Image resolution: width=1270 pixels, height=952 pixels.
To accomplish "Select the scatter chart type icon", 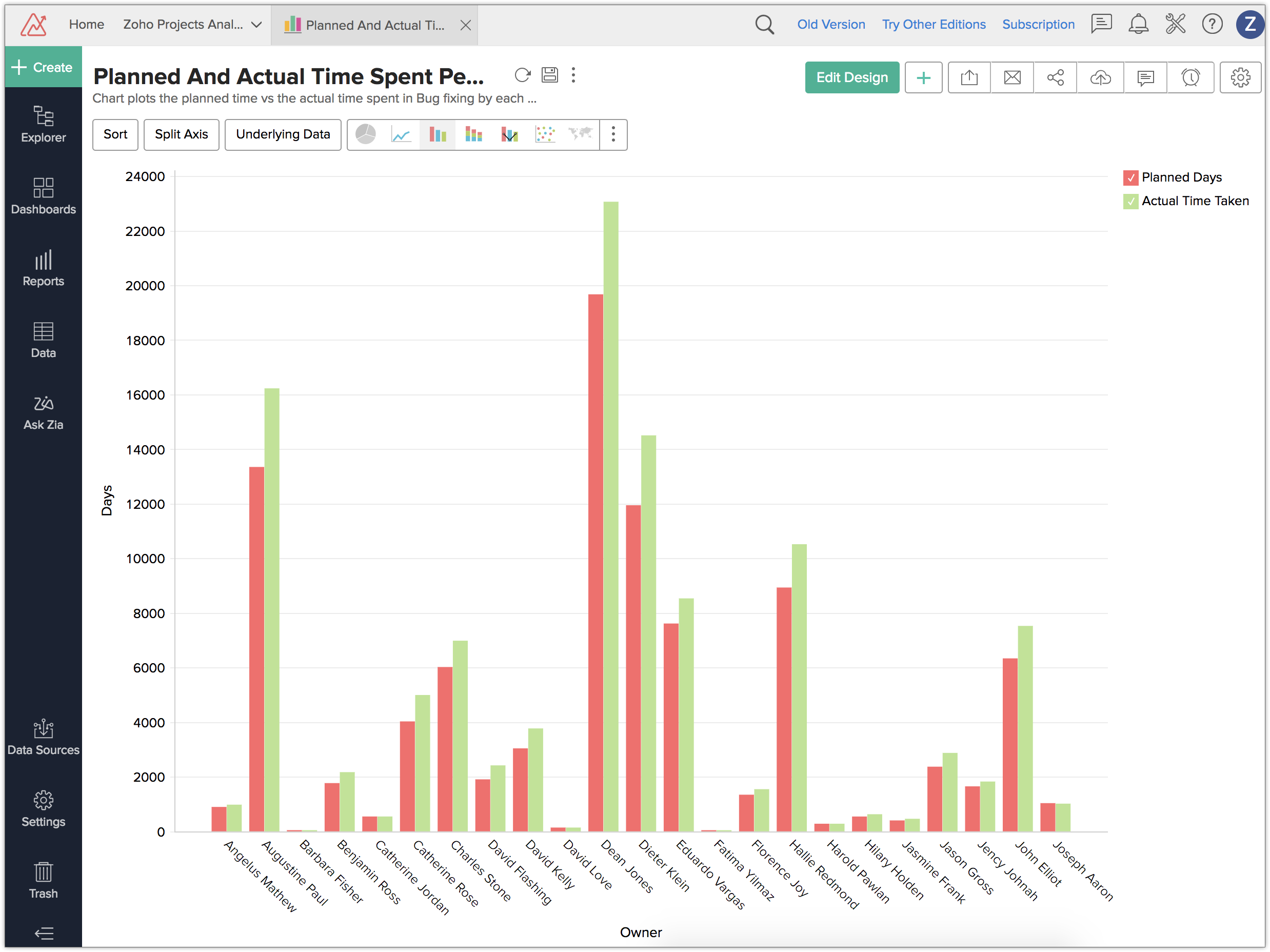I will 545,134.
